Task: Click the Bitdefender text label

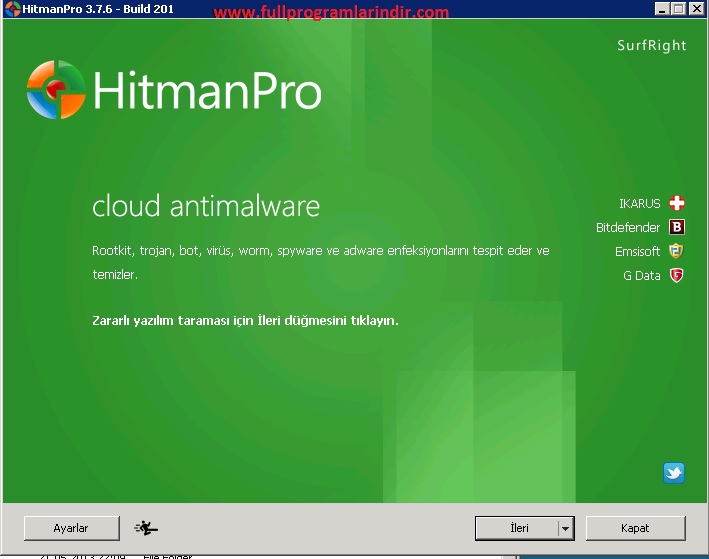Action: click(628, 228)
